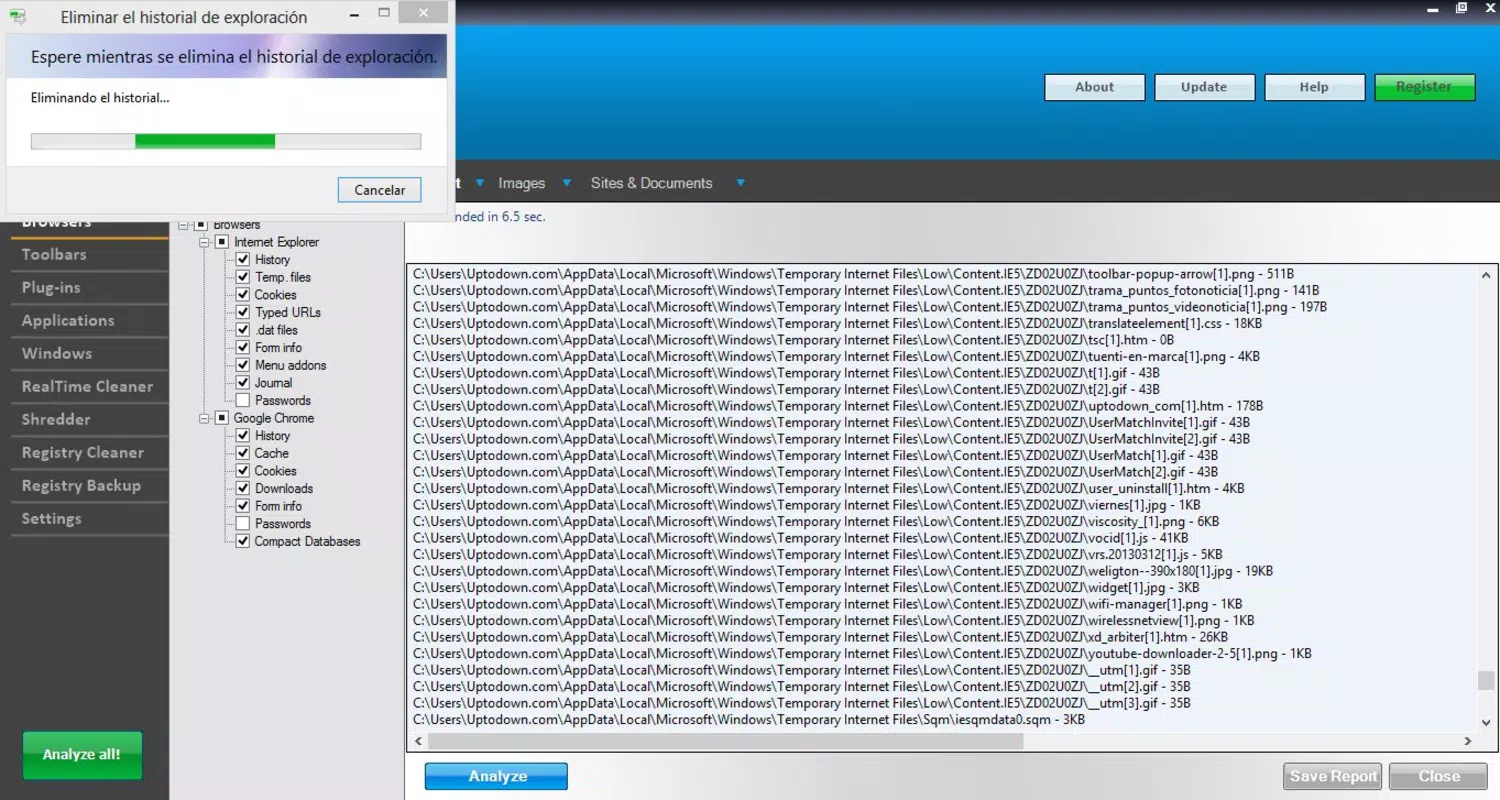Image resolution: width=1500 pixels, height=800 pixels.
Task: Select the iesqmdata0.sqm - 3KB row
Action: pos(748,720)
